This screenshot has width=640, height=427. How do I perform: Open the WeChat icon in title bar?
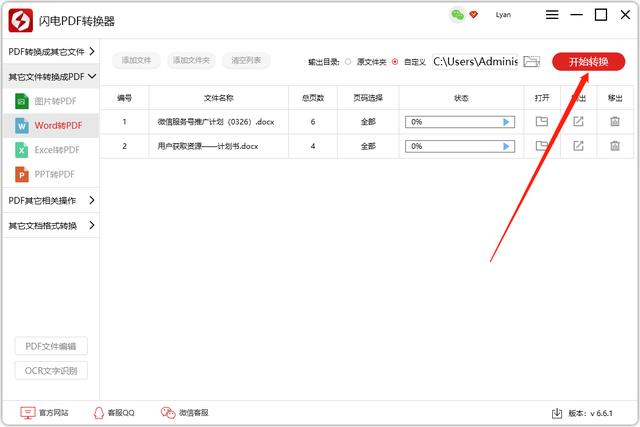(457, 15)
